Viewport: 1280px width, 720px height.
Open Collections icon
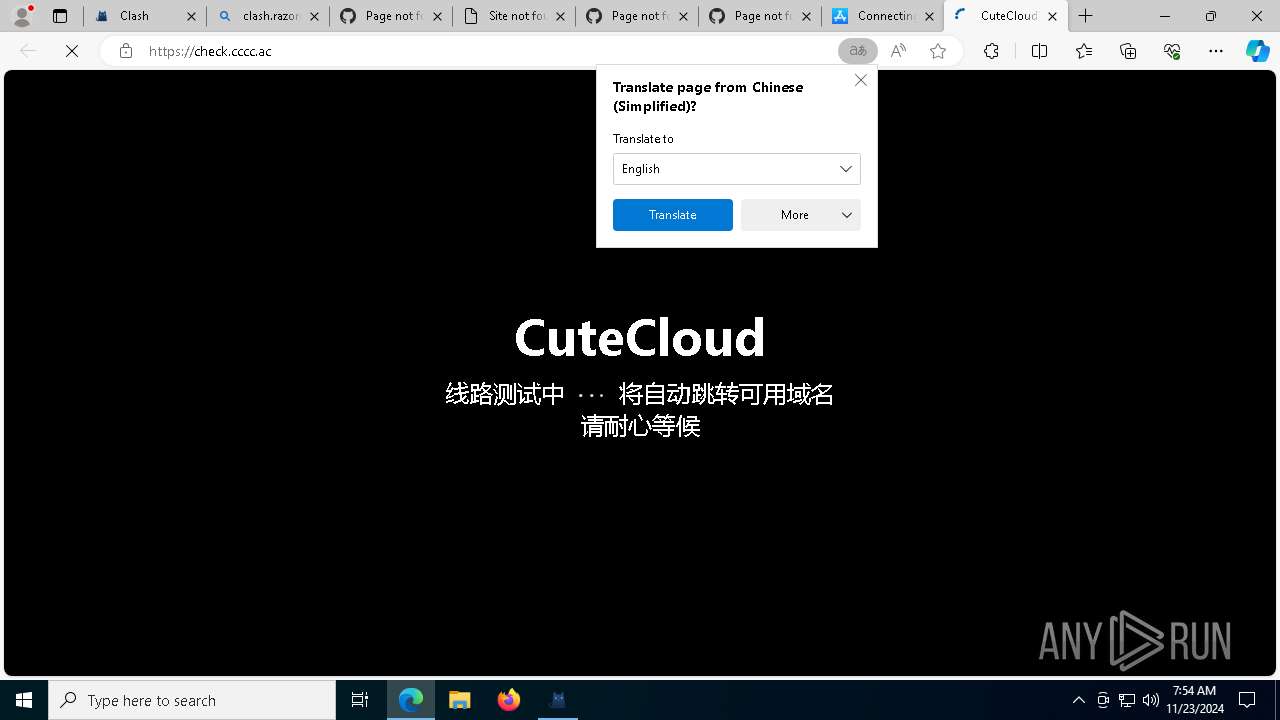1128,51
